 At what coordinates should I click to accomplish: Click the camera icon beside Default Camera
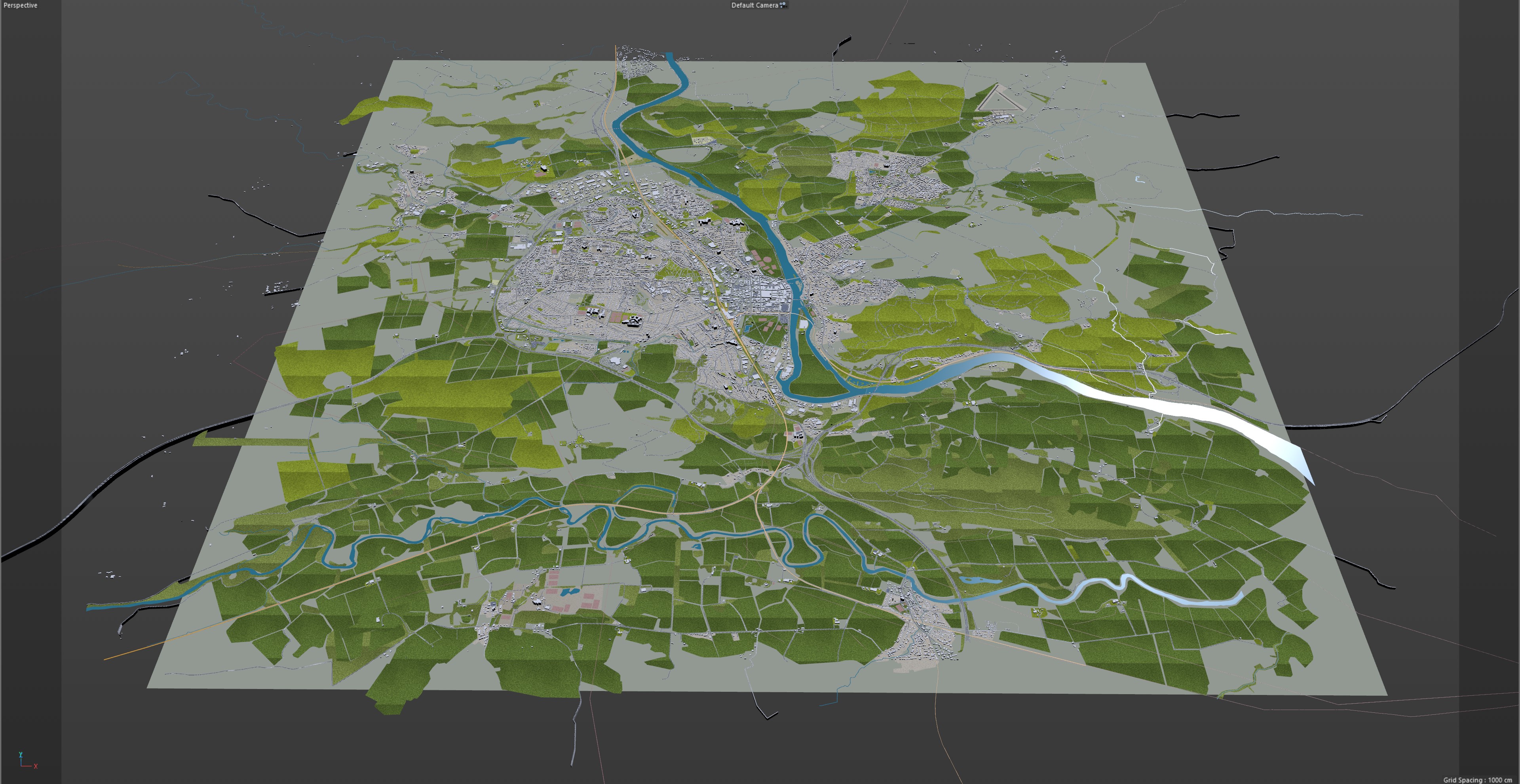[783, 5]
